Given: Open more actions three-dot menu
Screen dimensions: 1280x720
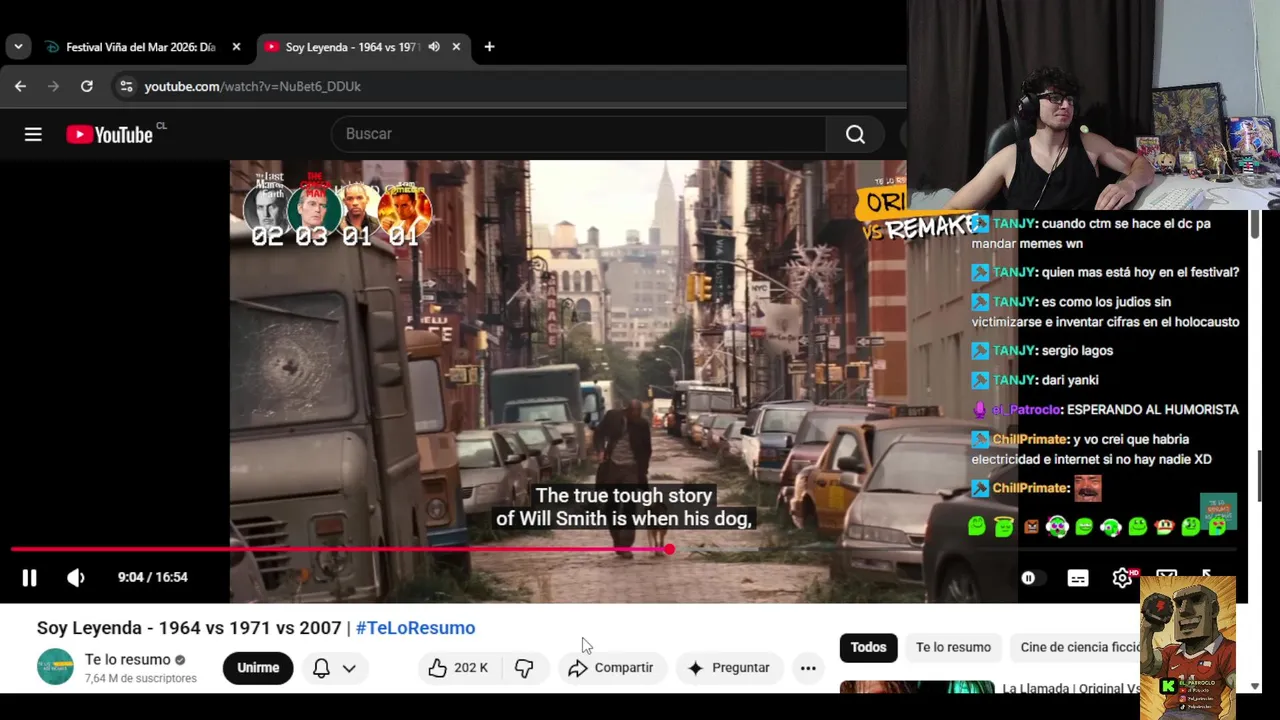Looking at the screenshot, I should click(808, 668).
